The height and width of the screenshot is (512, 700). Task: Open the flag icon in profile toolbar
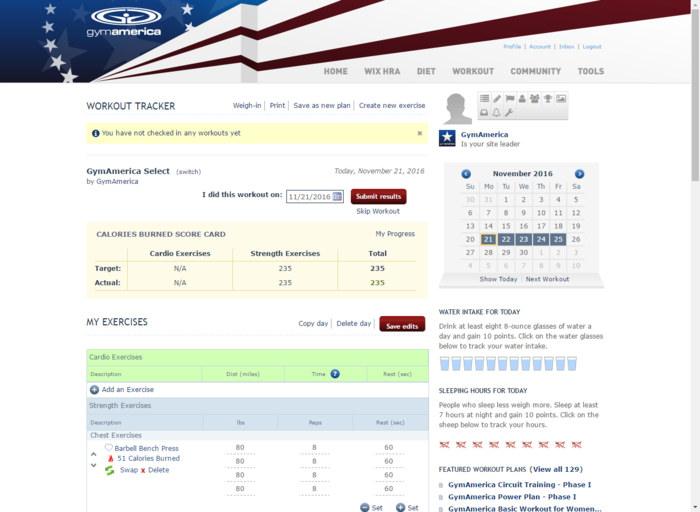510,99
